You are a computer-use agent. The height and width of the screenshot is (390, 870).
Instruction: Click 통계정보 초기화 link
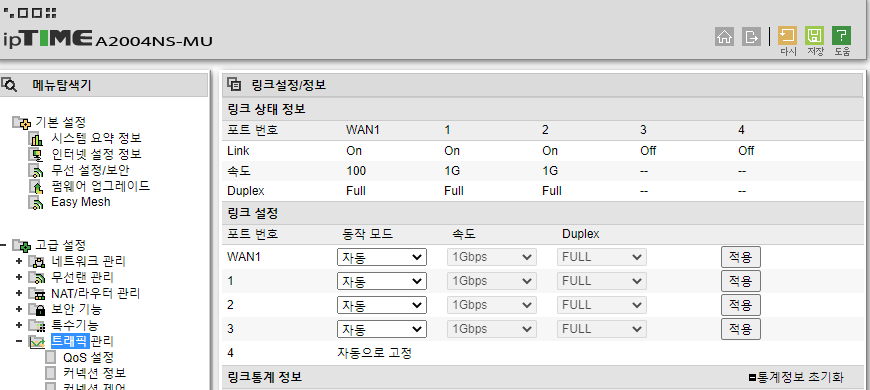tap(797, 378)
